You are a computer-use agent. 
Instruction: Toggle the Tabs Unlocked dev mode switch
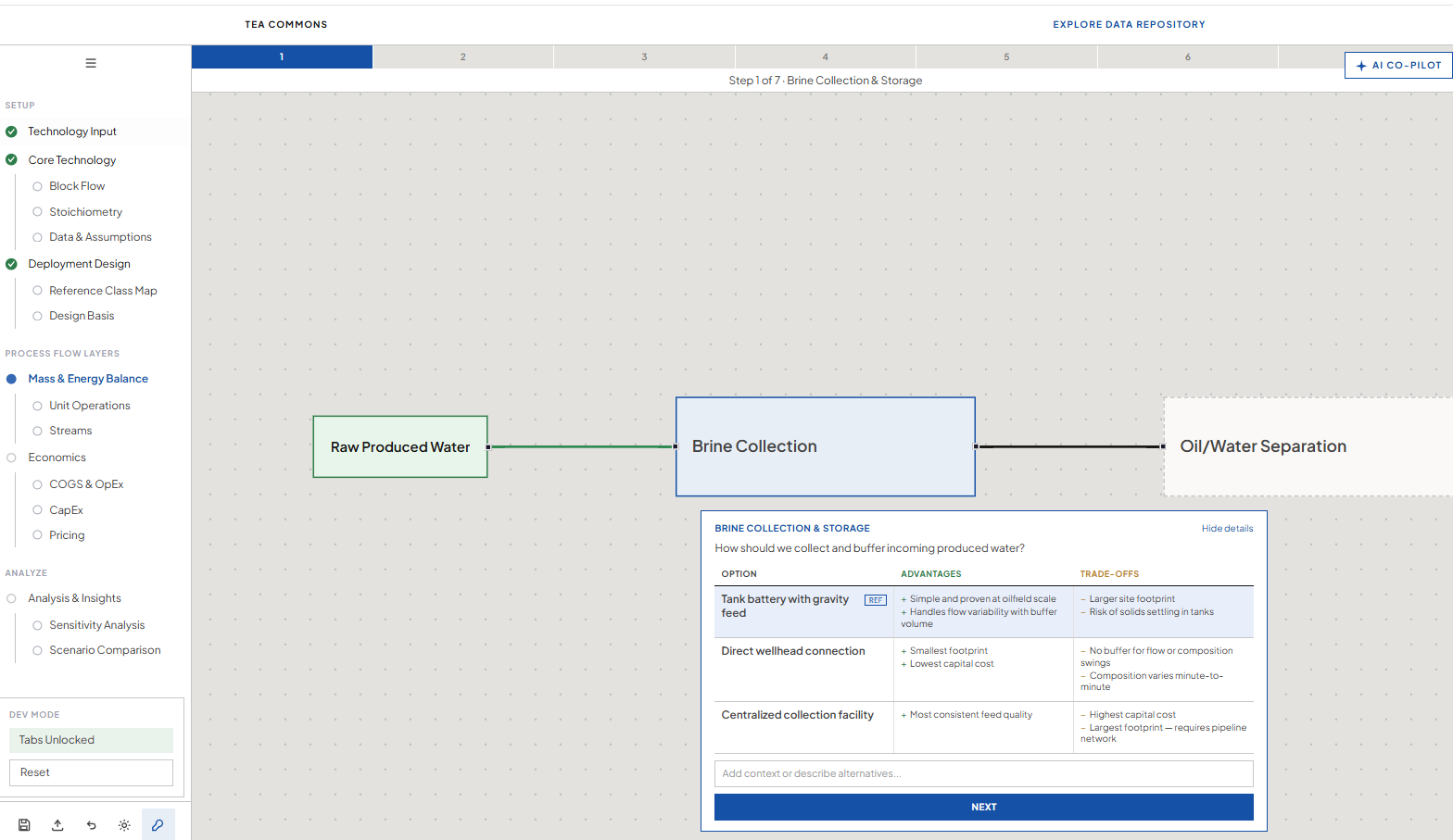pyautogui.click(x=91, y=740)
